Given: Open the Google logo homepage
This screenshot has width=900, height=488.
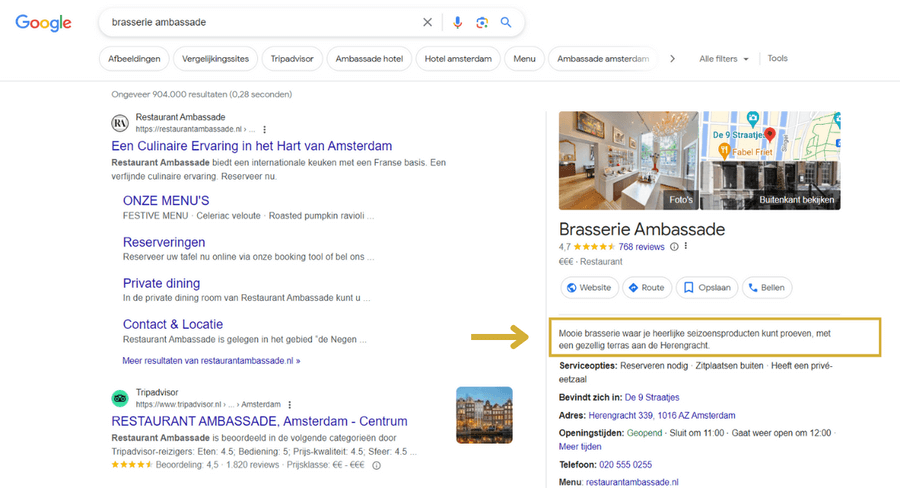Looking at the screenshot, I should (x=44, y=23).
